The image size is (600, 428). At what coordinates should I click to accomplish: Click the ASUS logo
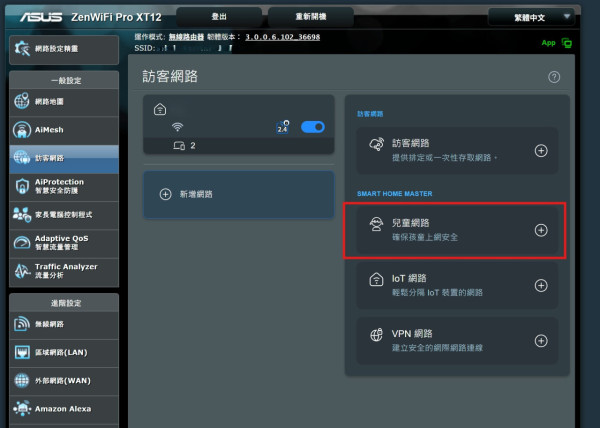pyautogui.click(x=41, y=17)
